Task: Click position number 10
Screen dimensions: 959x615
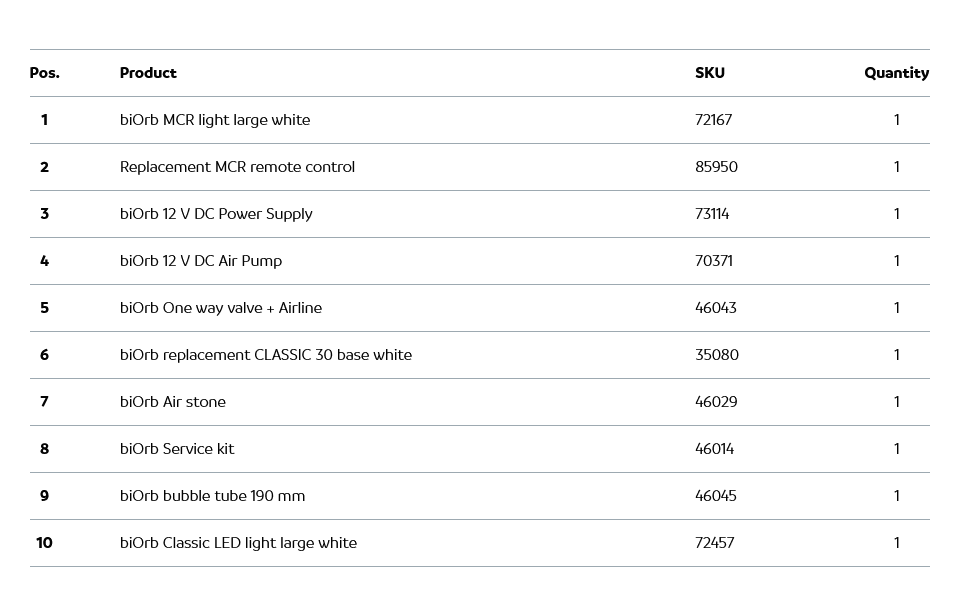Action: coord(44,543)
